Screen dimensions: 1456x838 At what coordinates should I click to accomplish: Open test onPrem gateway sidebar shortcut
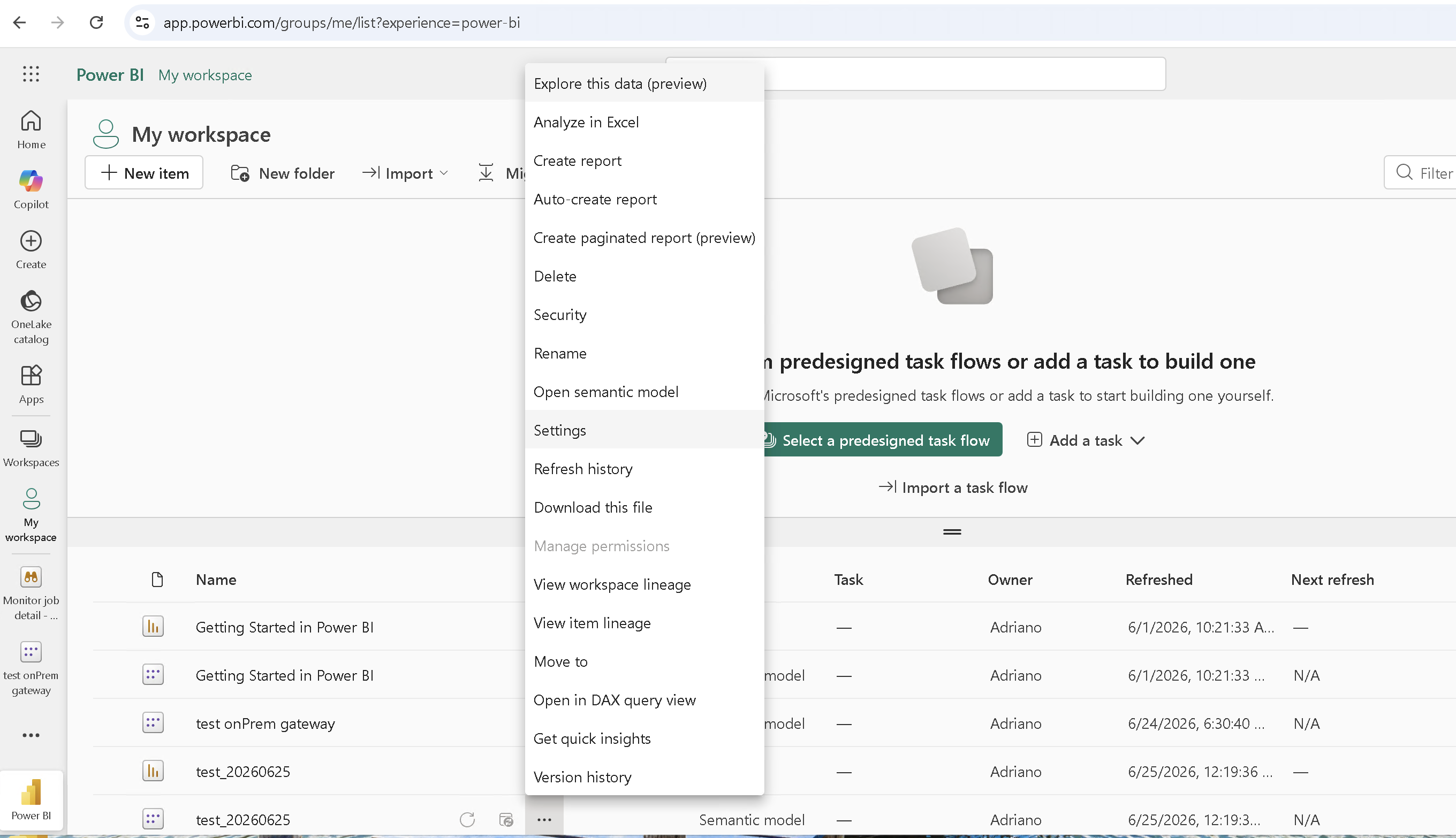(x=31, y=669)
